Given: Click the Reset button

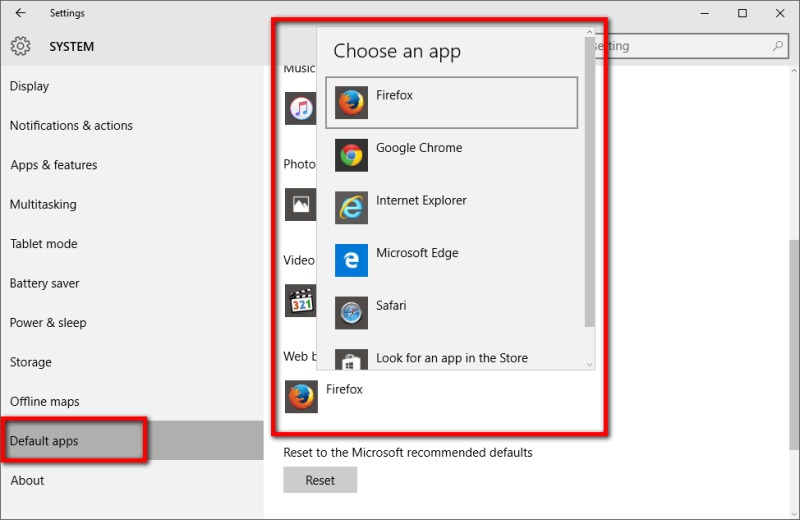Looking at the screenshot, I should [320, 480].
